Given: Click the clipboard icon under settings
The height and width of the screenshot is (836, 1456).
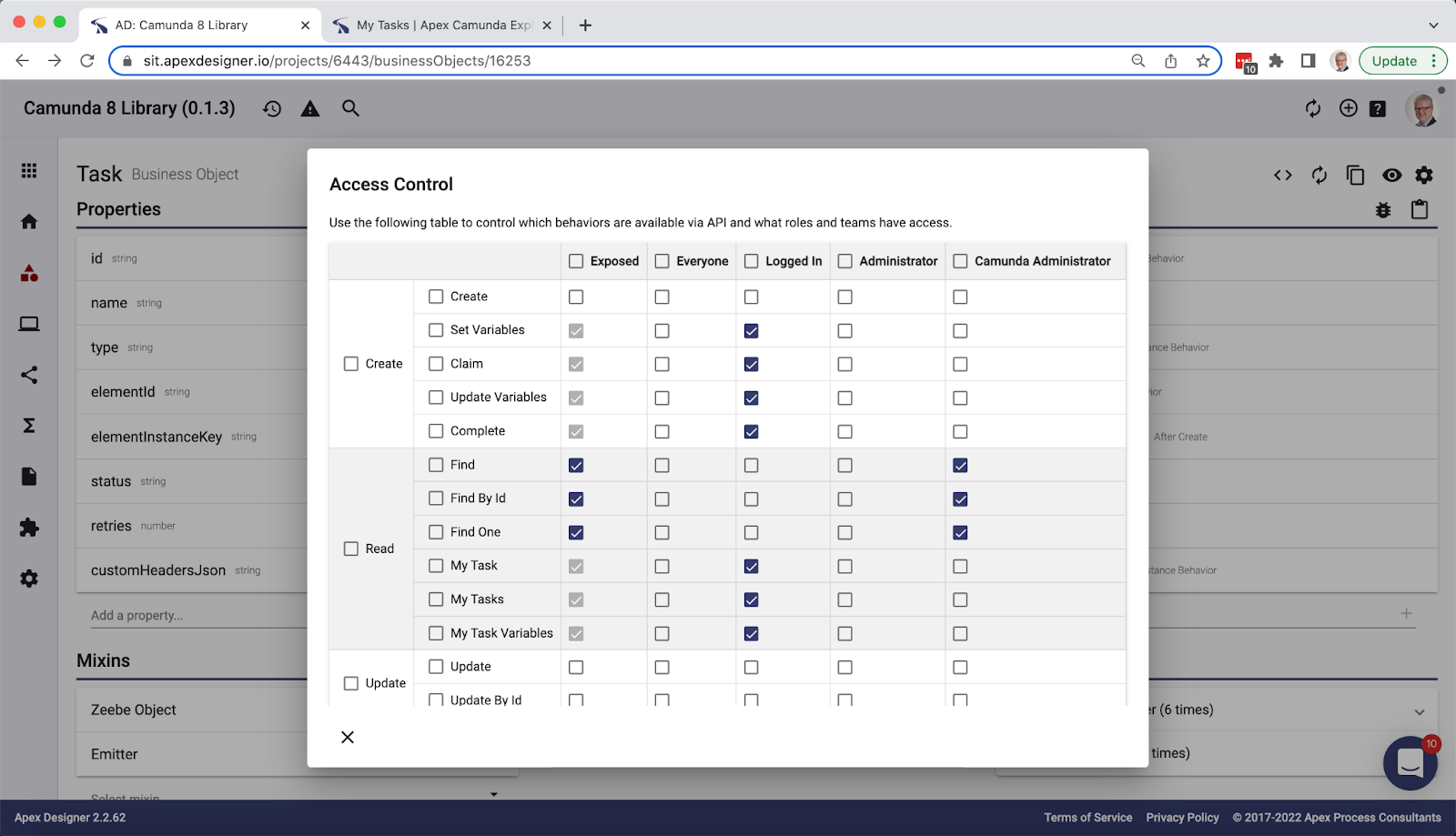Looking at the screenshot, I should (1420, 209).
